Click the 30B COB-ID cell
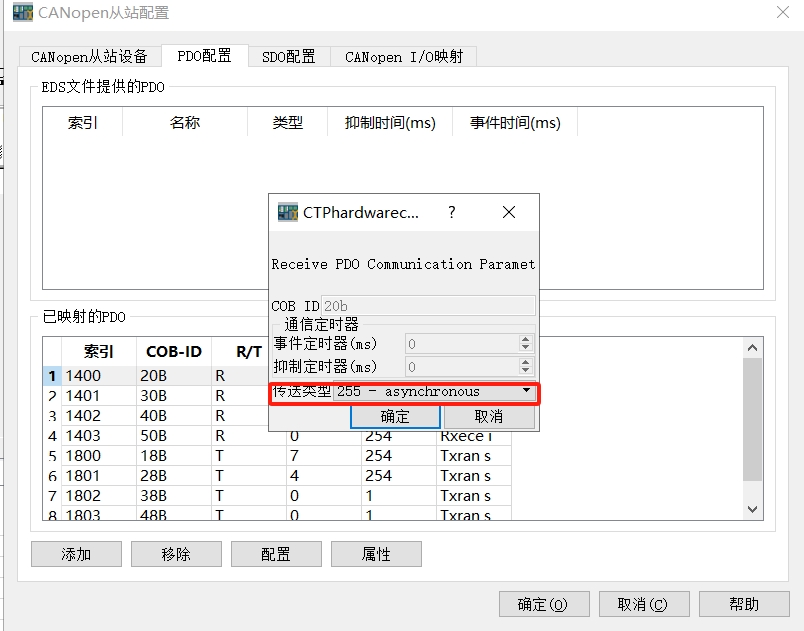The height and width of the screenshot is (631, 804). (x=174, y=396)
